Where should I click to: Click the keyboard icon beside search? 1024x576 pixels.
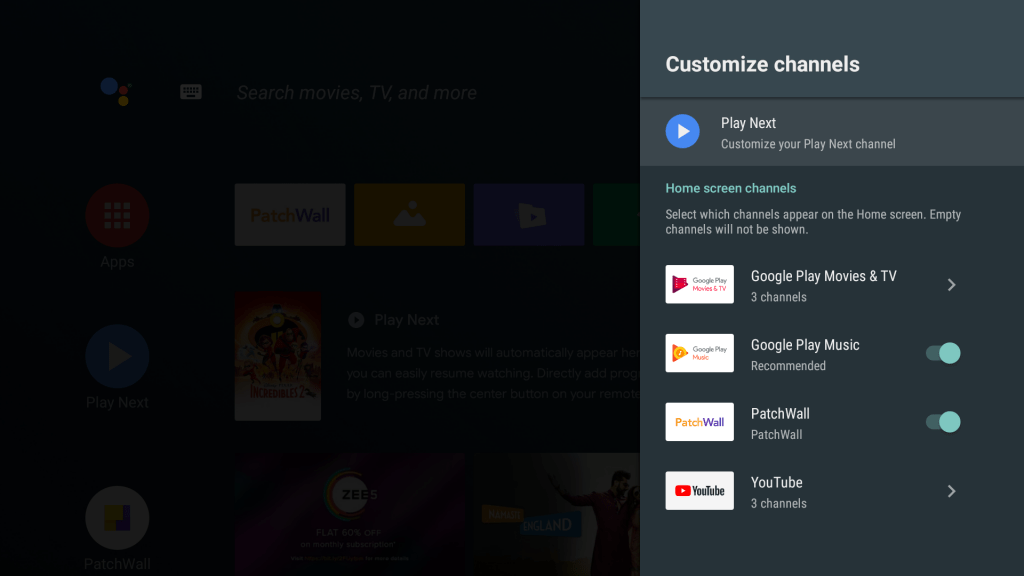pyautogui.click(x=191, y=92)
